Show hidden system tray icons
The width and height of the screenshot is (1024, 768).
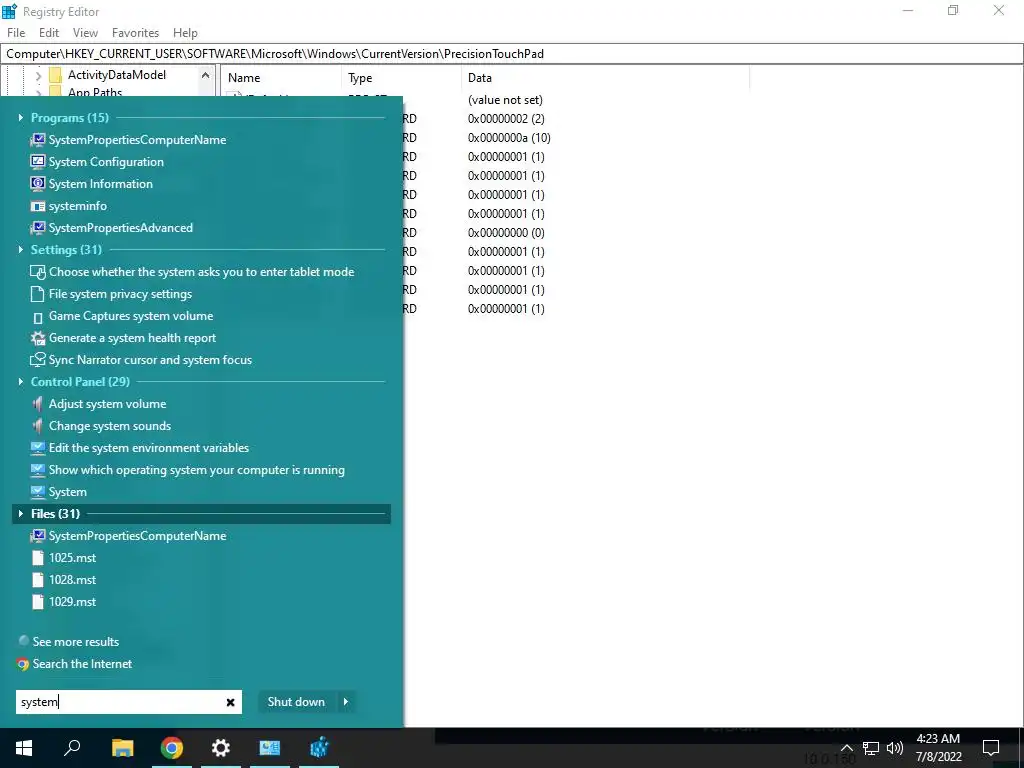pyautogui.click(x=846, y=748)
